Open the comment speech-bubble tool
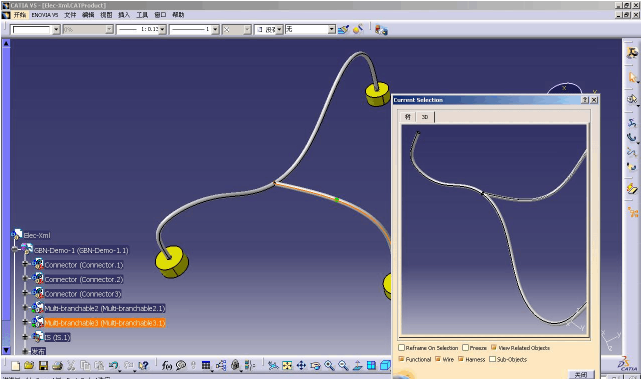Screen dimensions: 641x379 click(181, 366)
